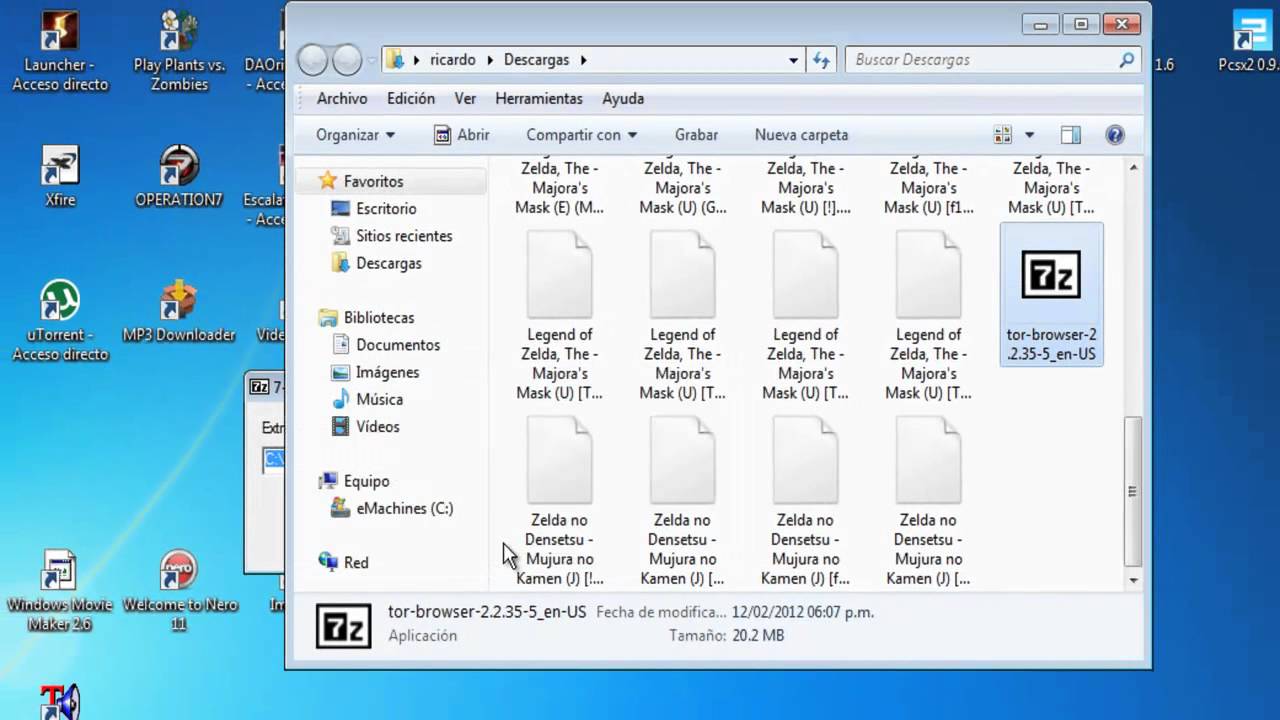Expand the Descargas breadcrumb arrow
The image size is (1280, 720).
click(583, 60)
